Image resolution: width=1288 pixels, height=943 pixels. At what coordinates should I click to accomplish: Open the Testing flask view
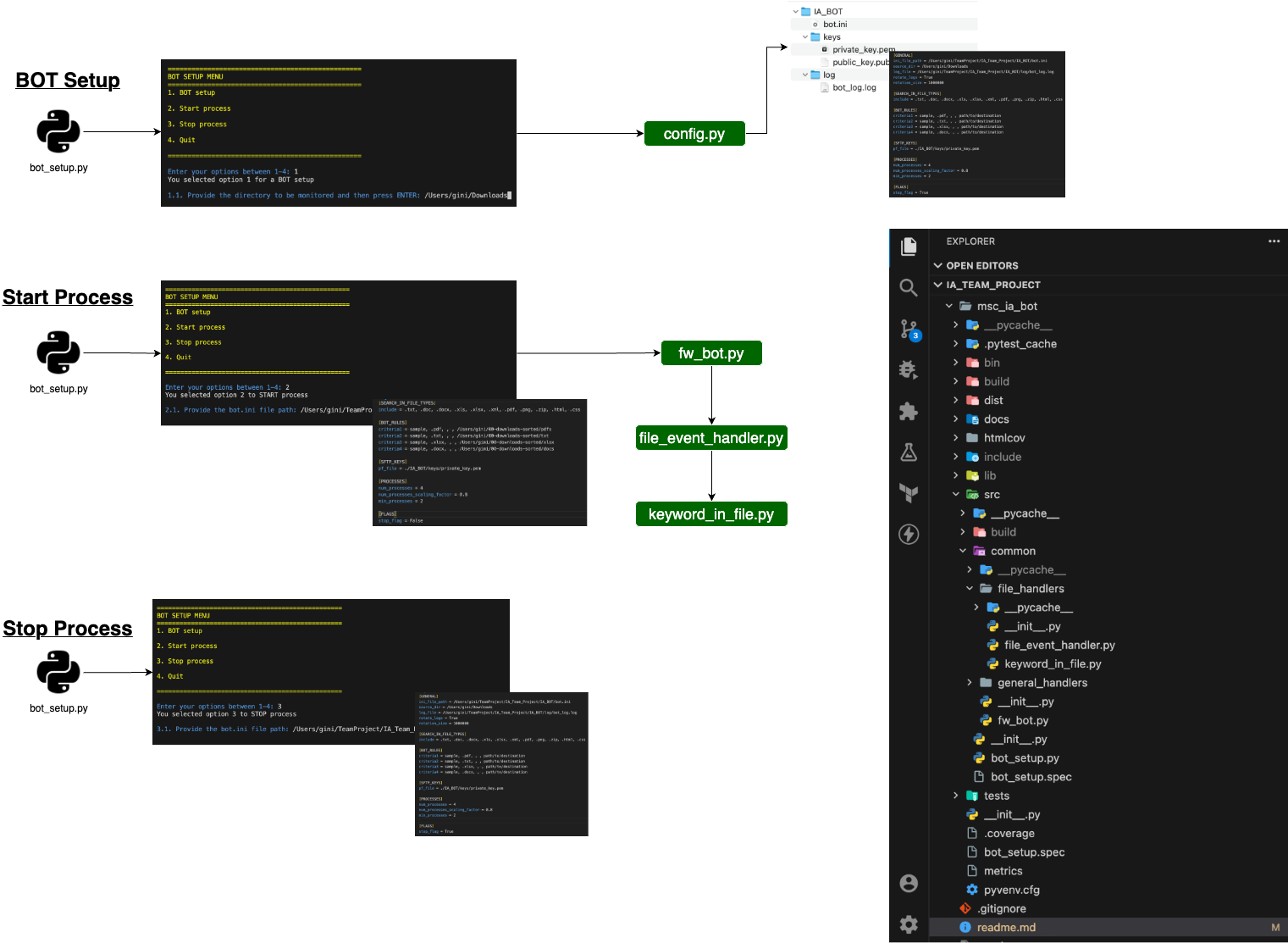pos(909,452)
